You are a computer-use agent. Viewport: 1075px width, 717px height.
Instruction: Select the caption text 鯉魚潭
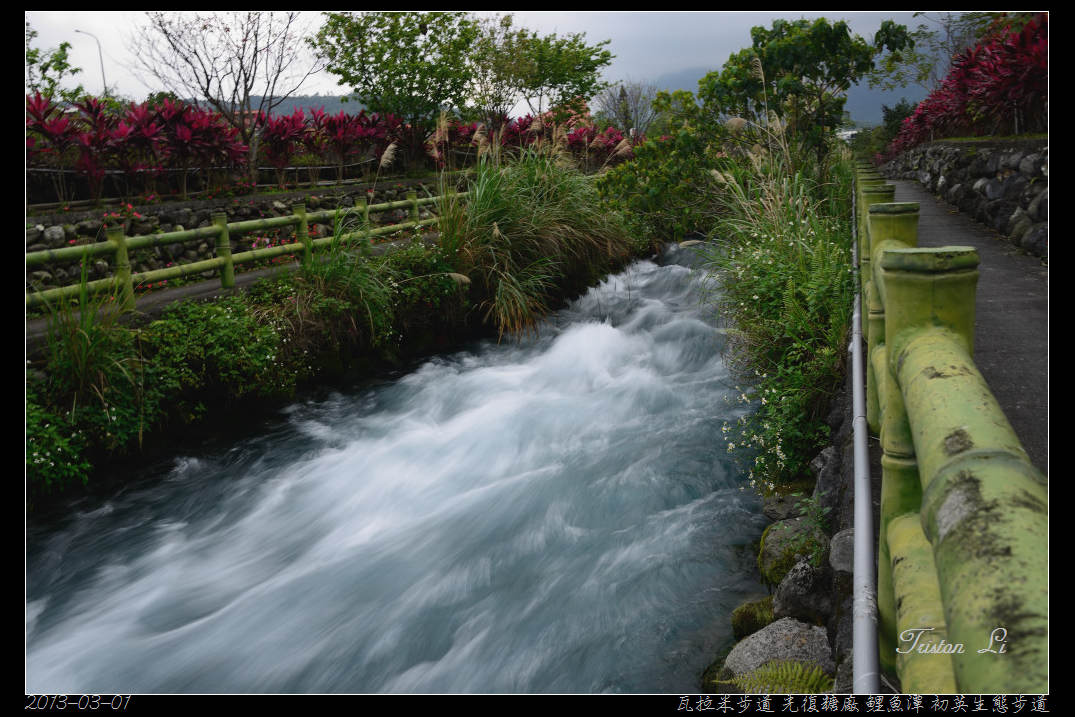pyautogui.click(x=894, y=704)
